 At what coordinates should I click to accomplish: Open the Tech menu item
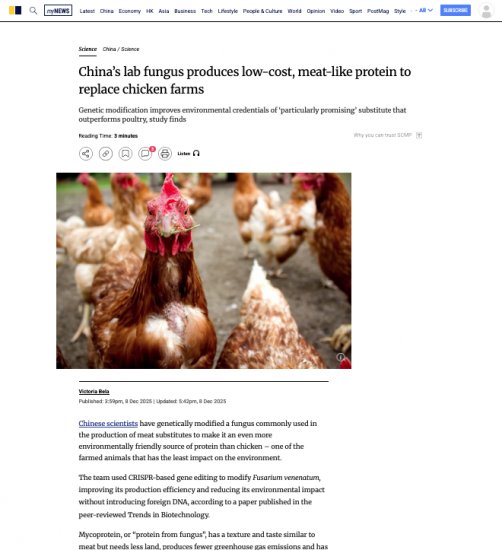(x=207, y=11)
